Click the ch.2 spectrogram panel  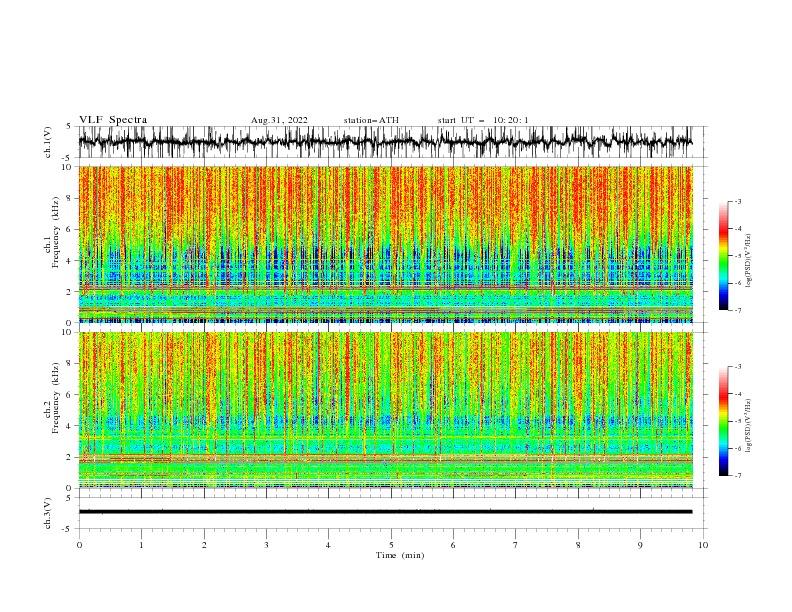pyautogui.click(x=385, y=410)
